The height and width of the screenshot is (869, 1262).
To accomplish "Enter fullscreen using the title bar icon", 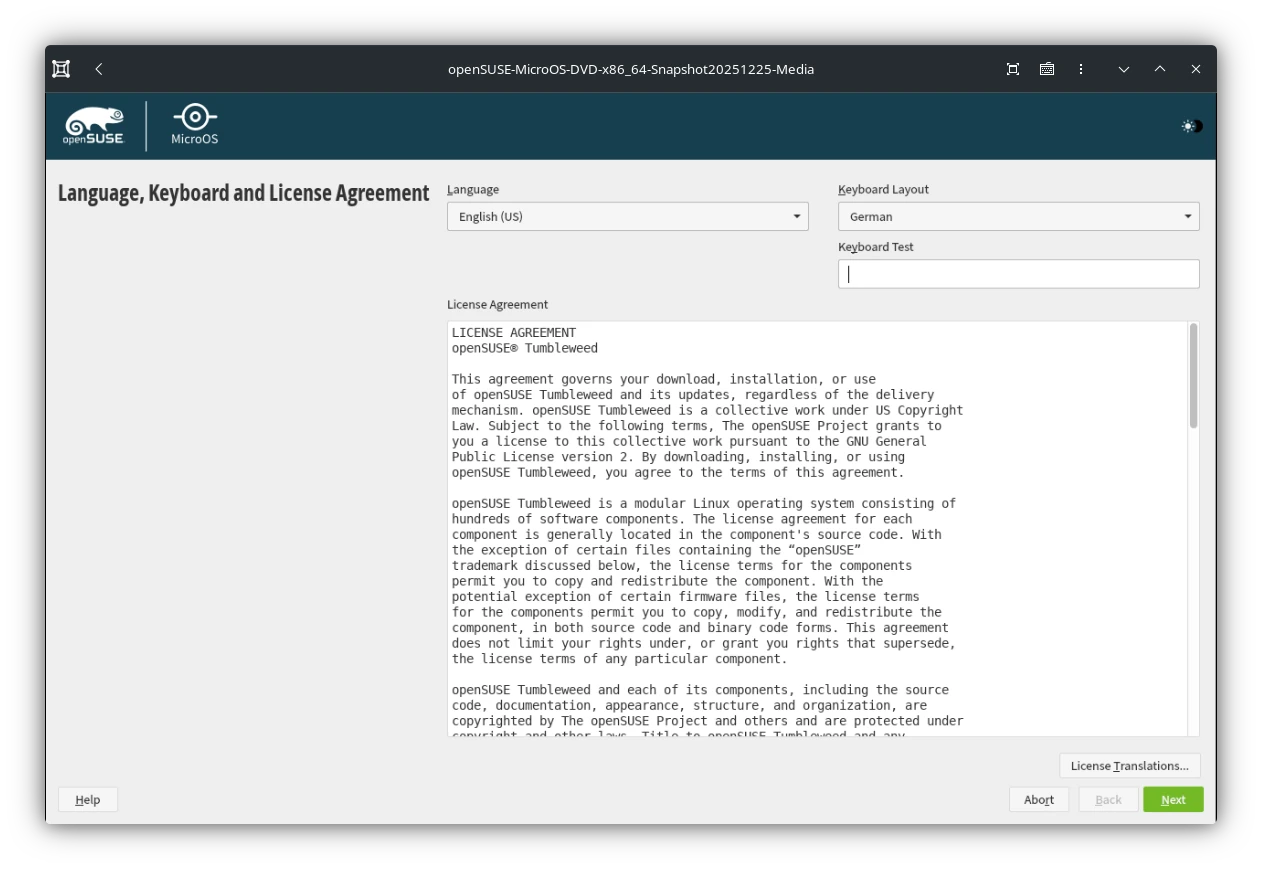I will pyautogui.click(x=1012, y=69).
